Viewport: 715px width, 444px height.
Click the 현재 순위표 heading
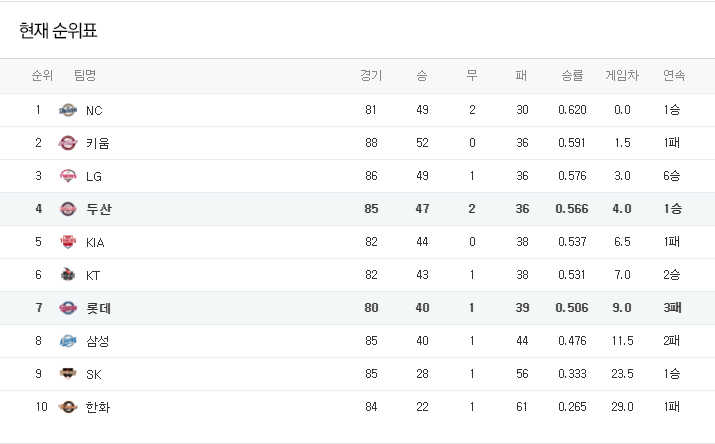click(x=58, y=31)
